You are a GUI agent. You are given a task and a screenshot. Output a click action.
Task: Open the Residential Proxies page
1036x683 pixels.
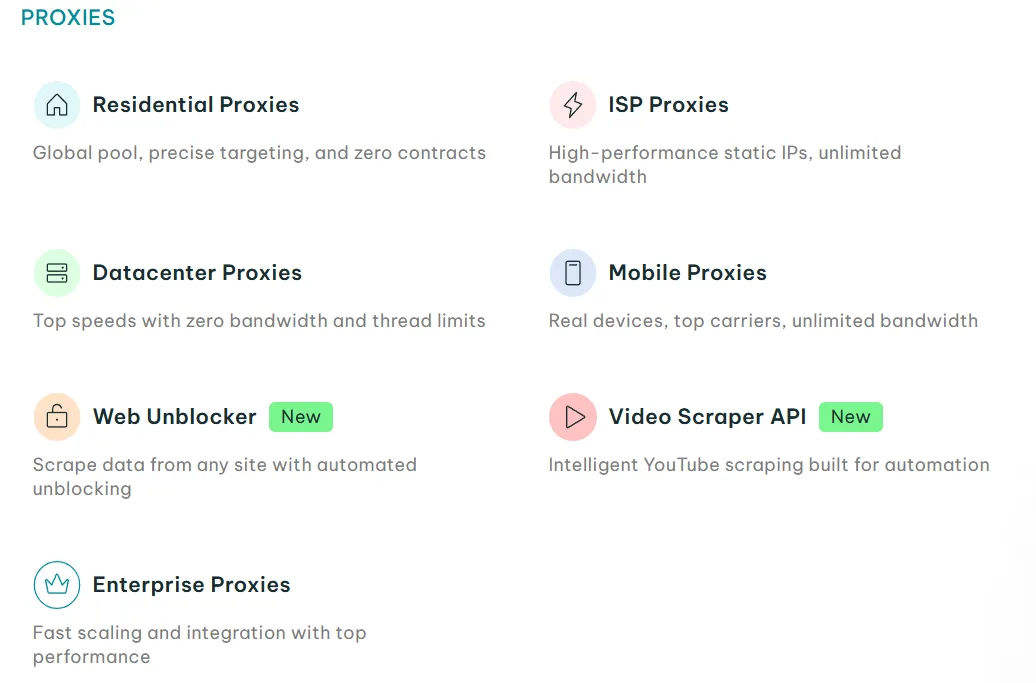[x=196, y=104]
